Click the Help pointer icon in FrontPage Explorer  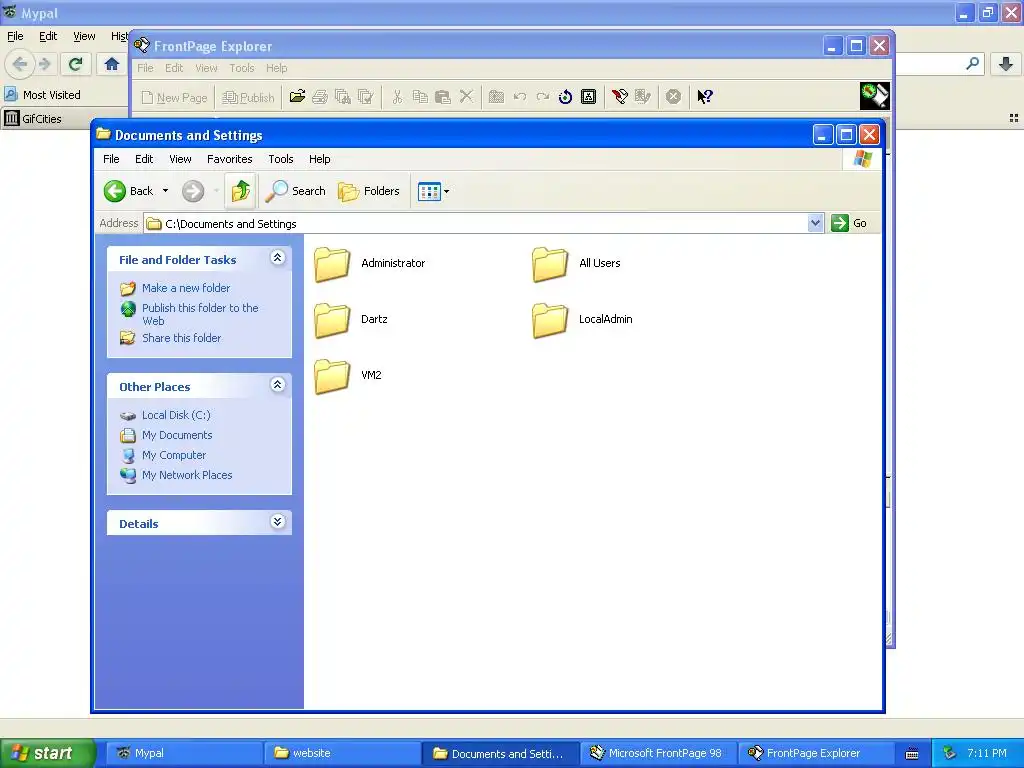click(705, 97)
